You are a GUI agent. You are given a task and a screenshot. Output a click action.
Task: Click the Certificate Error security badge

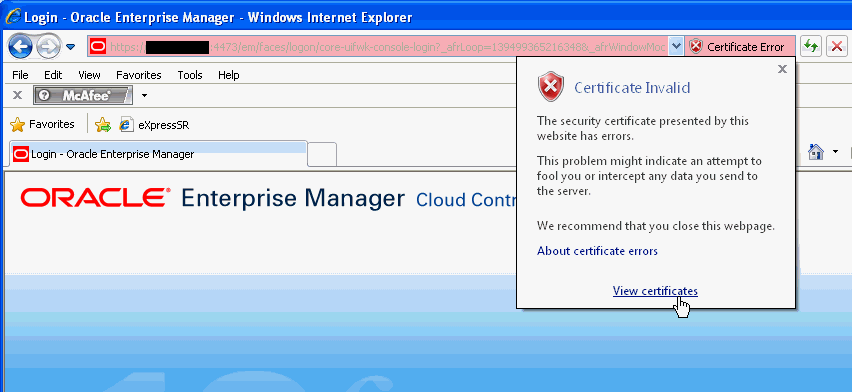(x=740, y=47)
